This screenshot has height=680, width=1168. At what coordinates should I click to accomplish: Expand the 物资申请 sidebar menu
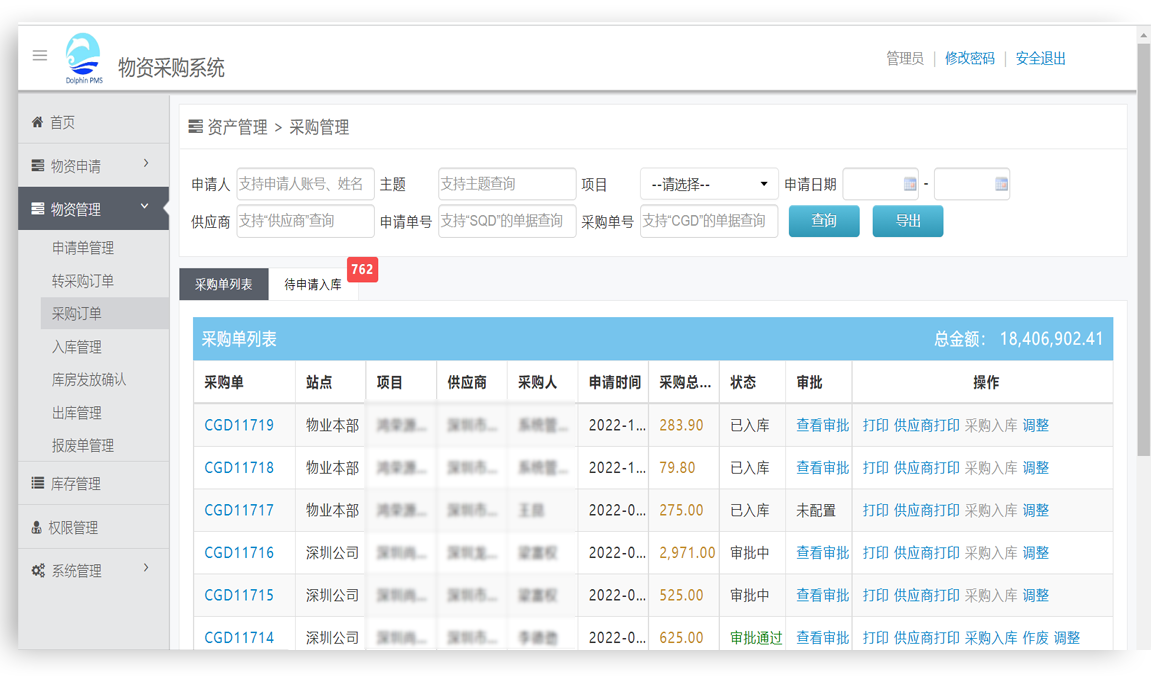92,166
